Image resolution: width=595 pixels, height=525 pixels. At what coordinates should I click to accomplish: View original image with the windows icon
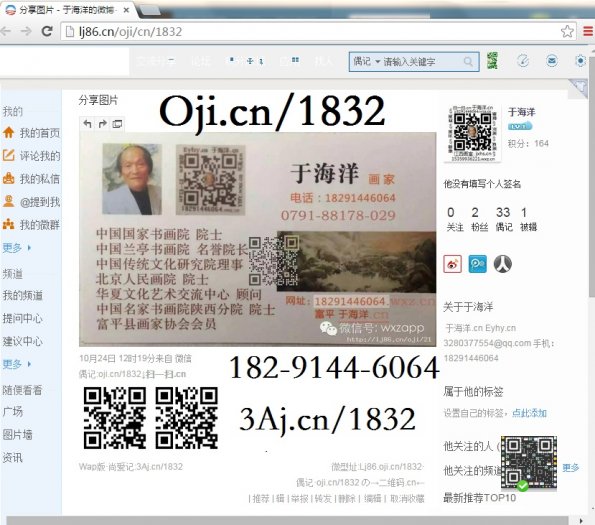click(117, 124)
